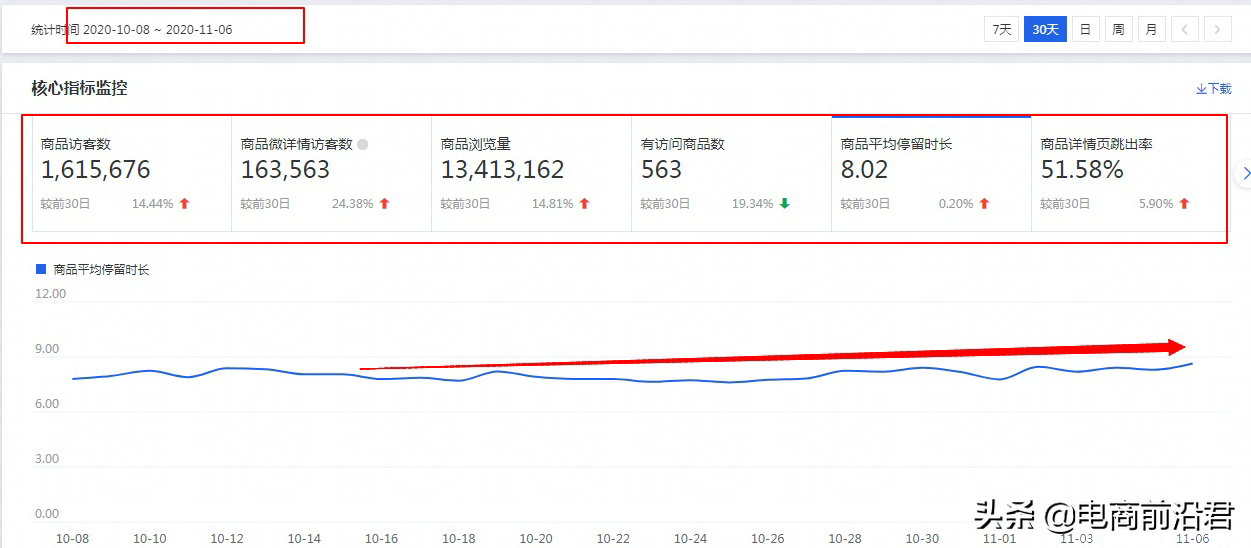This screenshot has width=1251, height=548.
Task: Click the 8.02 stay duration value
Action: click(864, 170)
